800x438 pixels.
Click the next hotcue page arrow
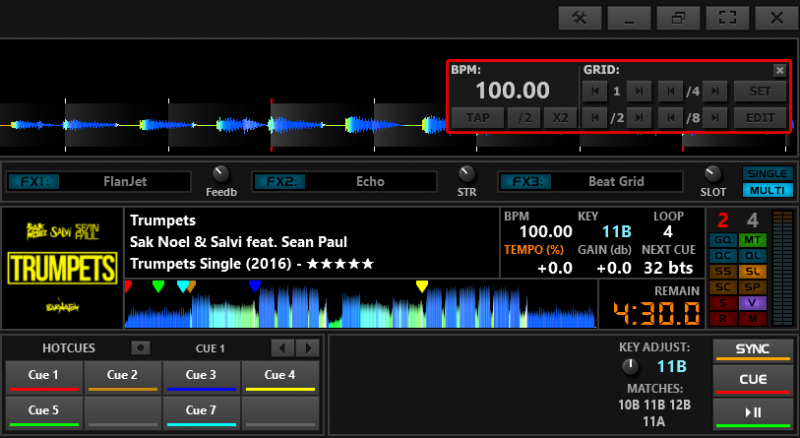tap(308, 348)
